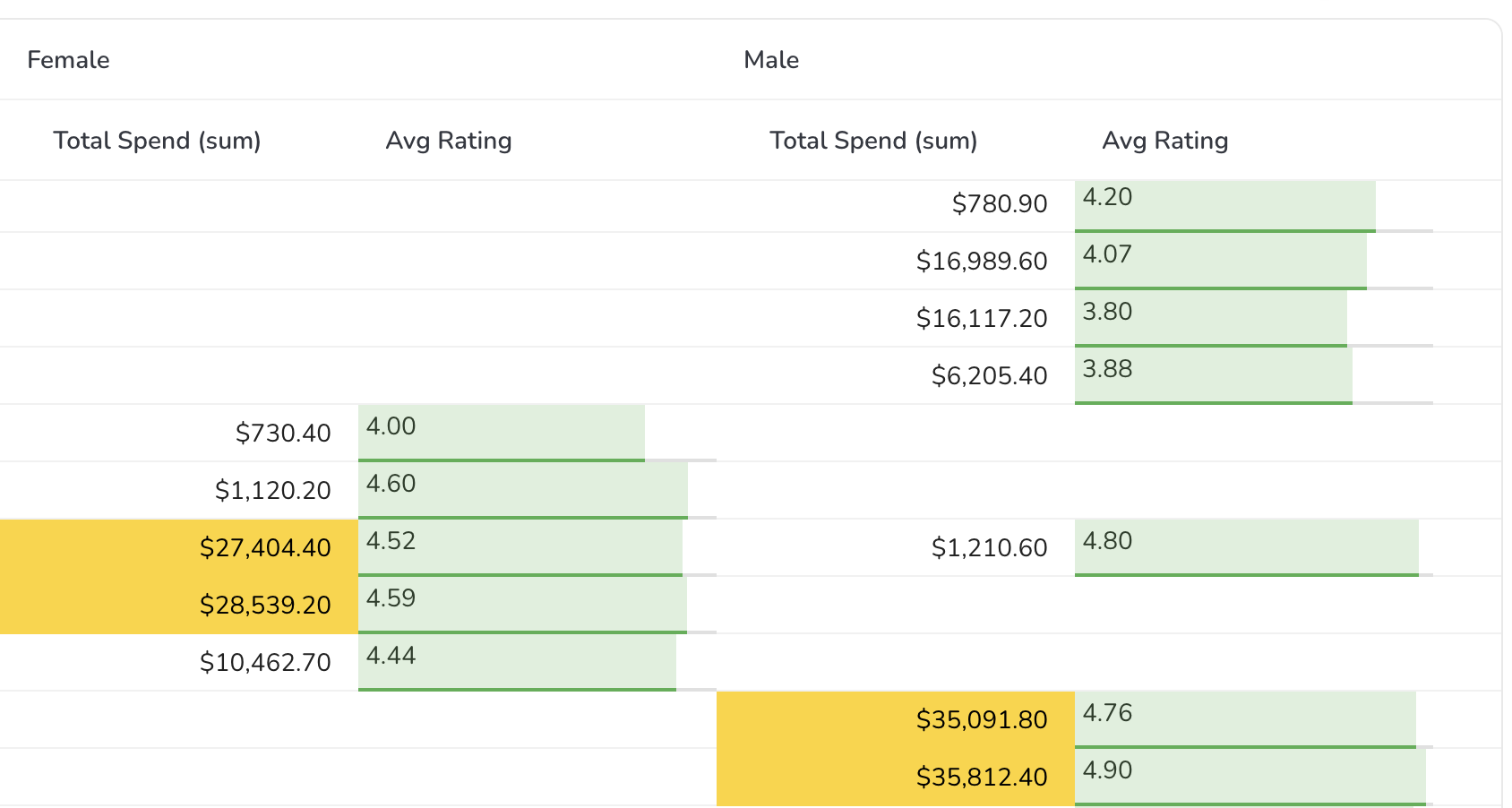Screen dimensions: 1512x808
Task: Click the 4.59 rating bar cell
Action: tap(537, 606)
